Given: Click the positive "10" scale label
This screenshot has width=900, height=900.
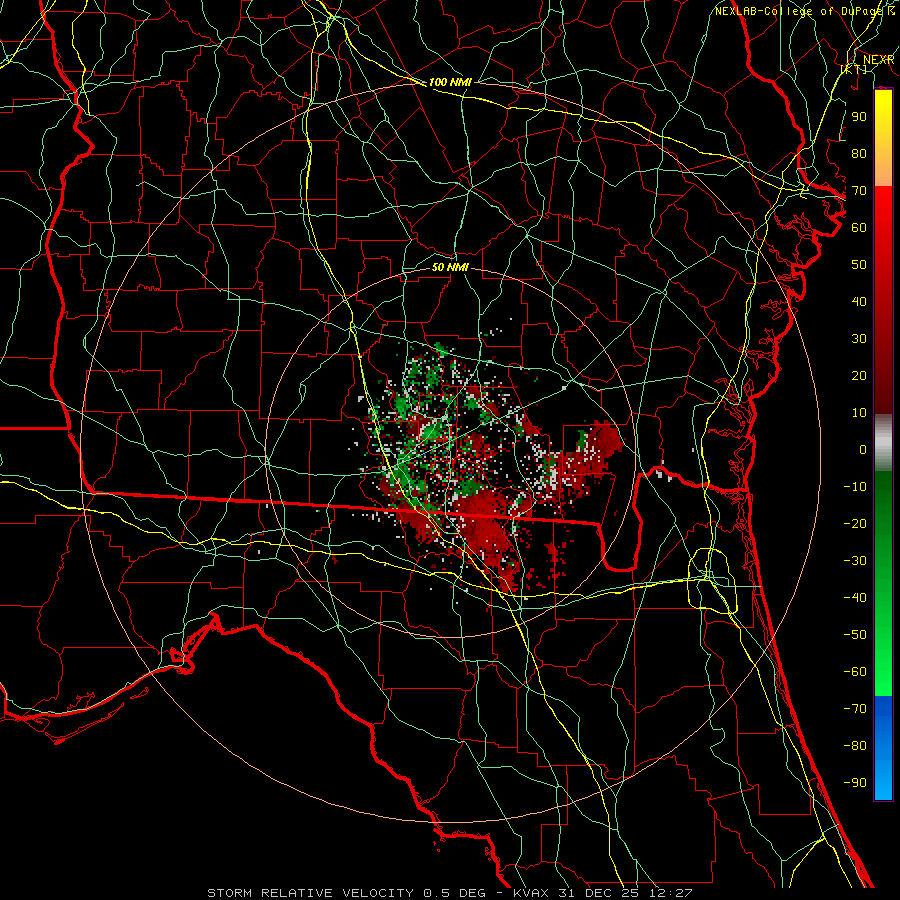Looking at the screenshot, I should pyautogui.click(x=859, y=413).
